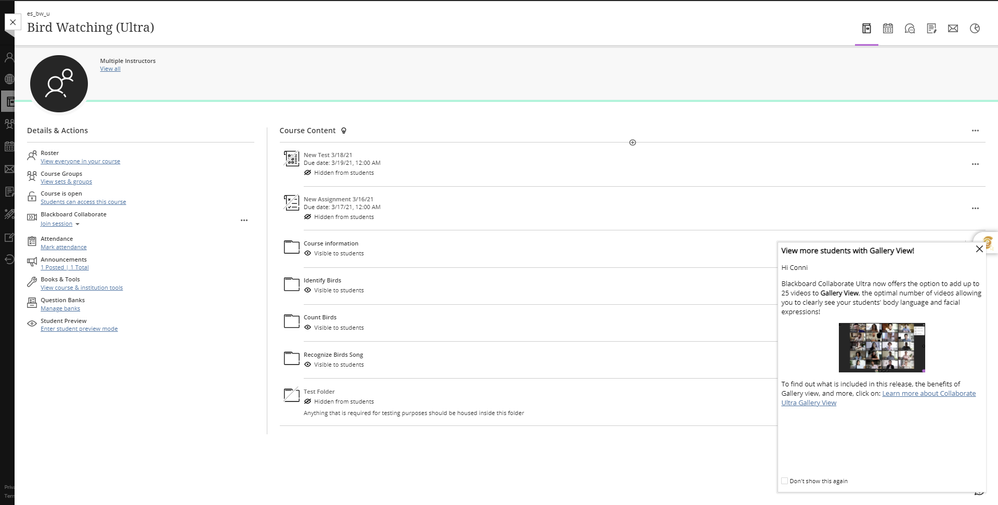Open Gradebook icon in top navigation

[931, 28]
